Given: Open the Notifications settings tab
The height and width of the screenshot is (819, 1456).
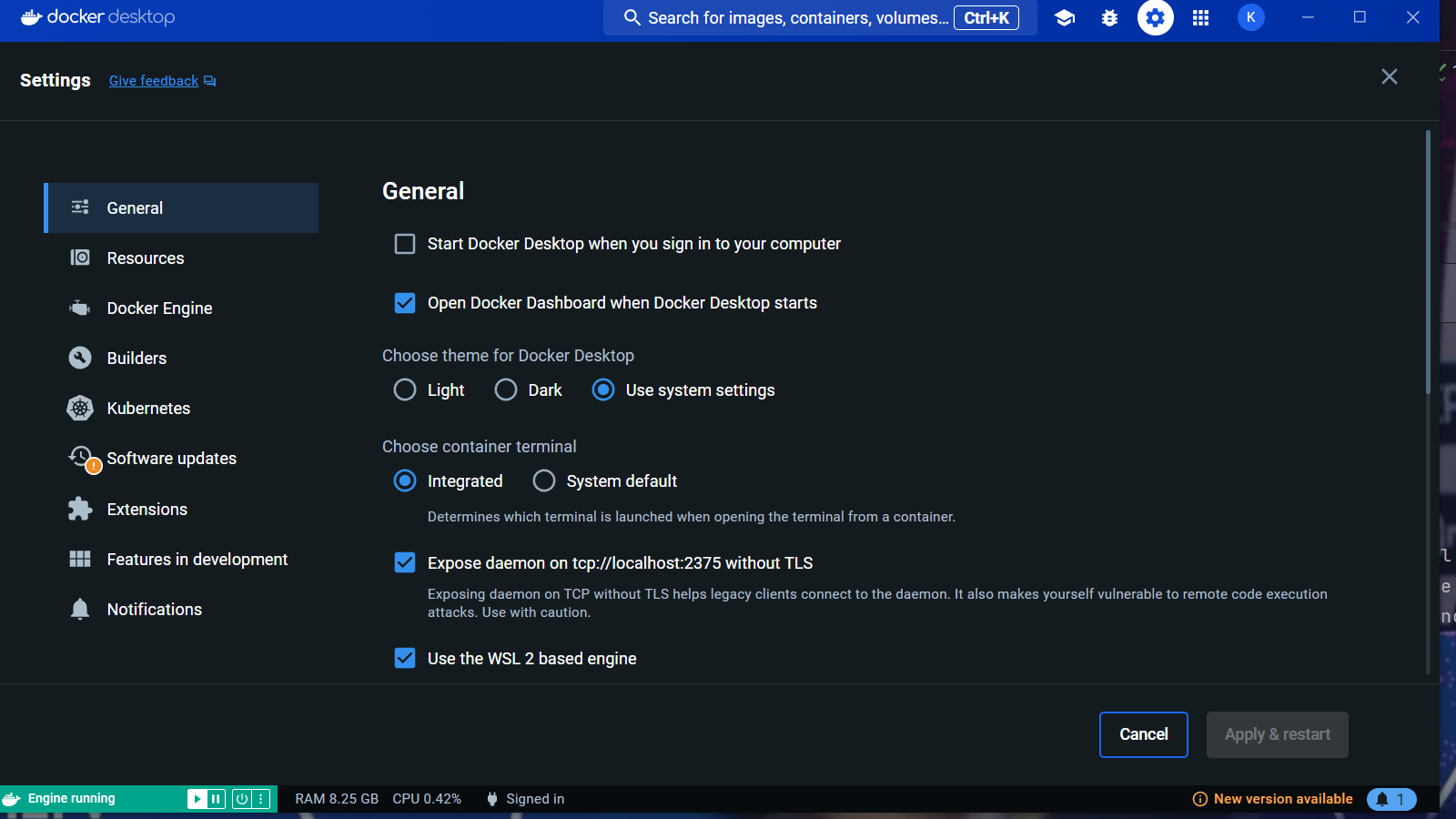Looking at the screenshot, I should (181, 609).
